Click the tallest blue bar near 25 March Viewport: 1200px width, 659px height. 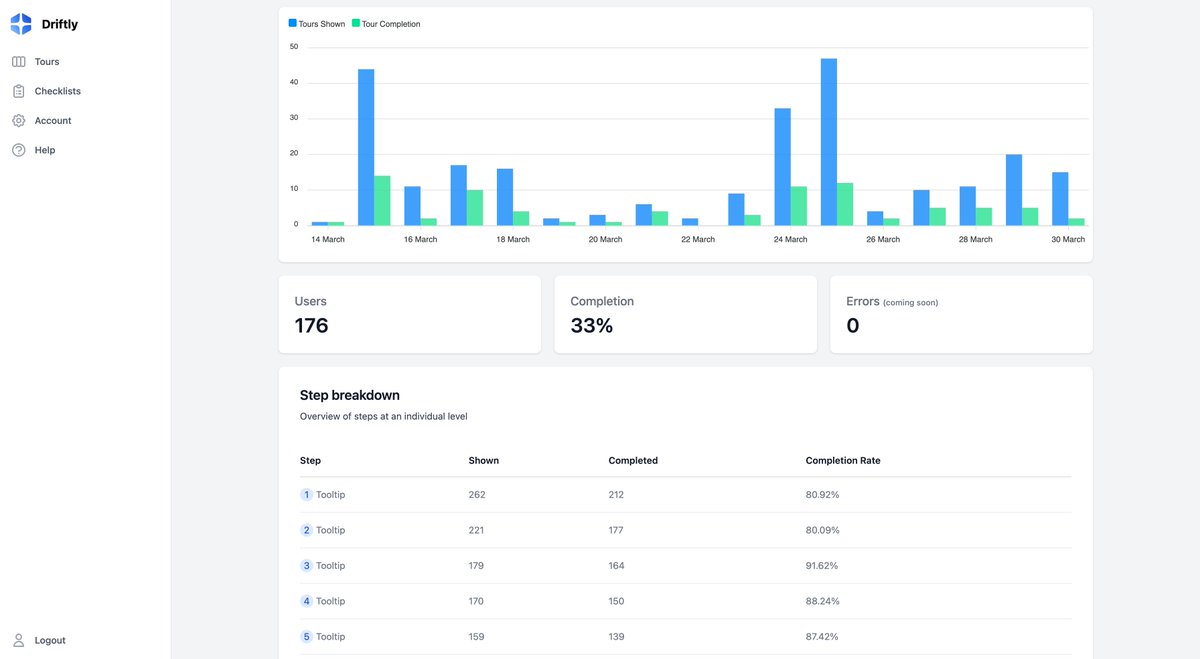point(829,141)
